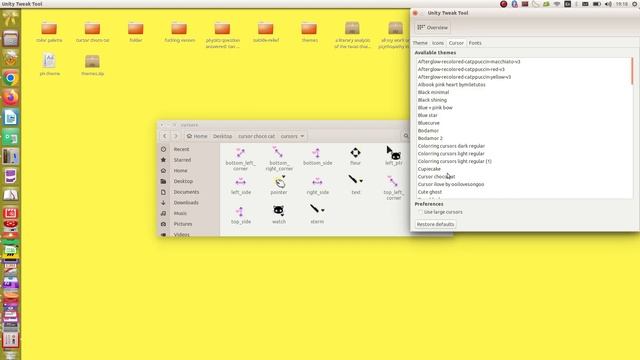The image size is (640, 360).
Task: Click Restore defaults button
Action: pyautogui.click(x=435, y=224)
